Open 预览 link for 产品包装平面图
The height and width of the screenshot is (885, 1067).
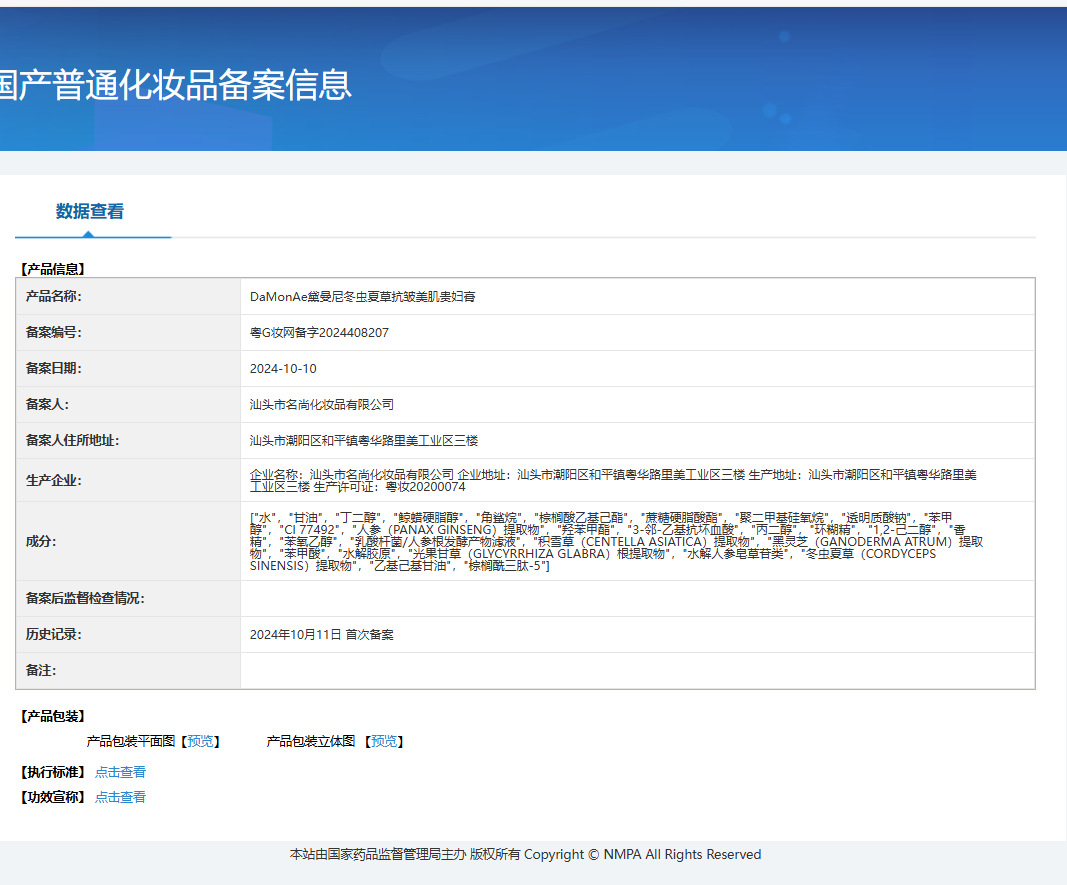[x=200, y=741]
